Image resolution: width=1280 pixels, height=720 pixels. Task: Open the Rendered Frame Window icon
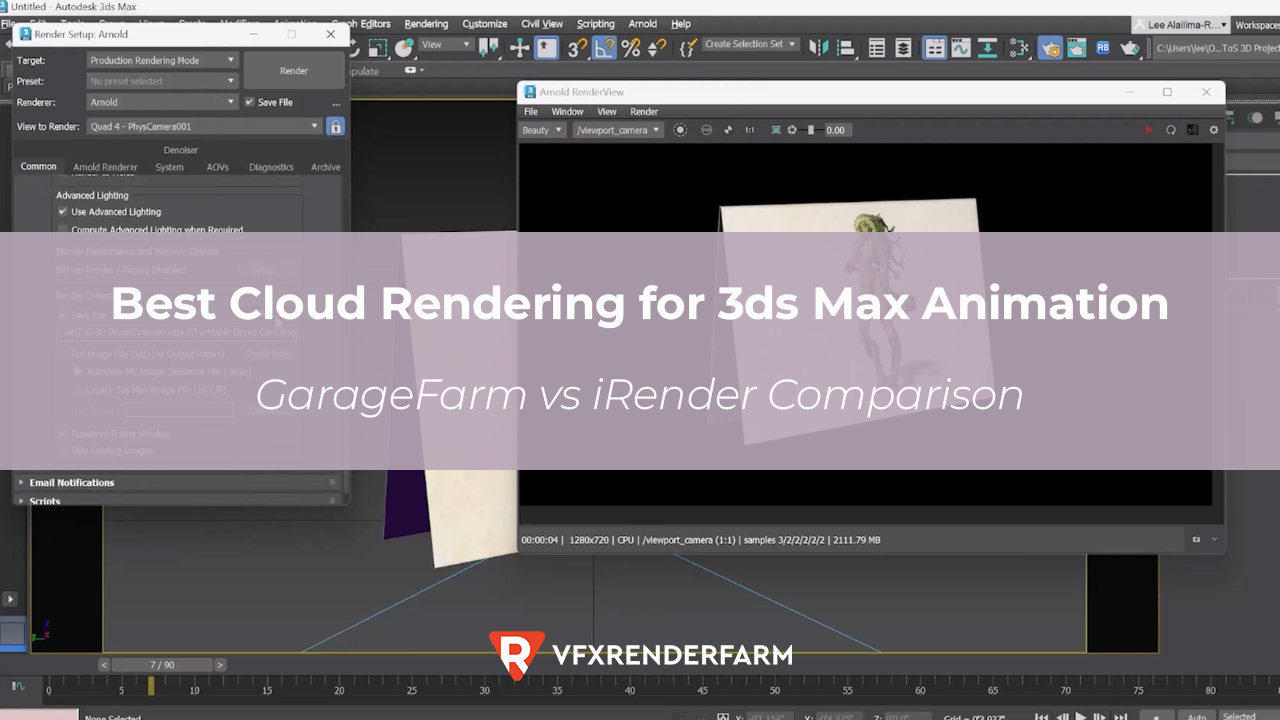(1076, 47)
